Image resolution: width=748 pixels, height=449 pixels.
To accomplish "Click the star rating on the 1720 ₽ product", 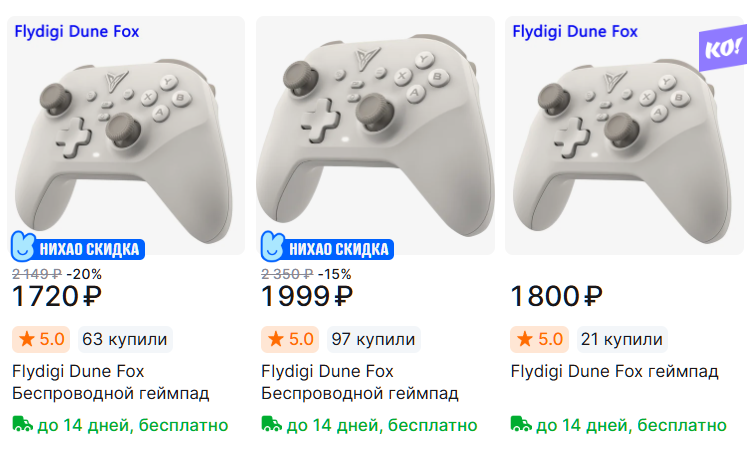I will 40,339.
